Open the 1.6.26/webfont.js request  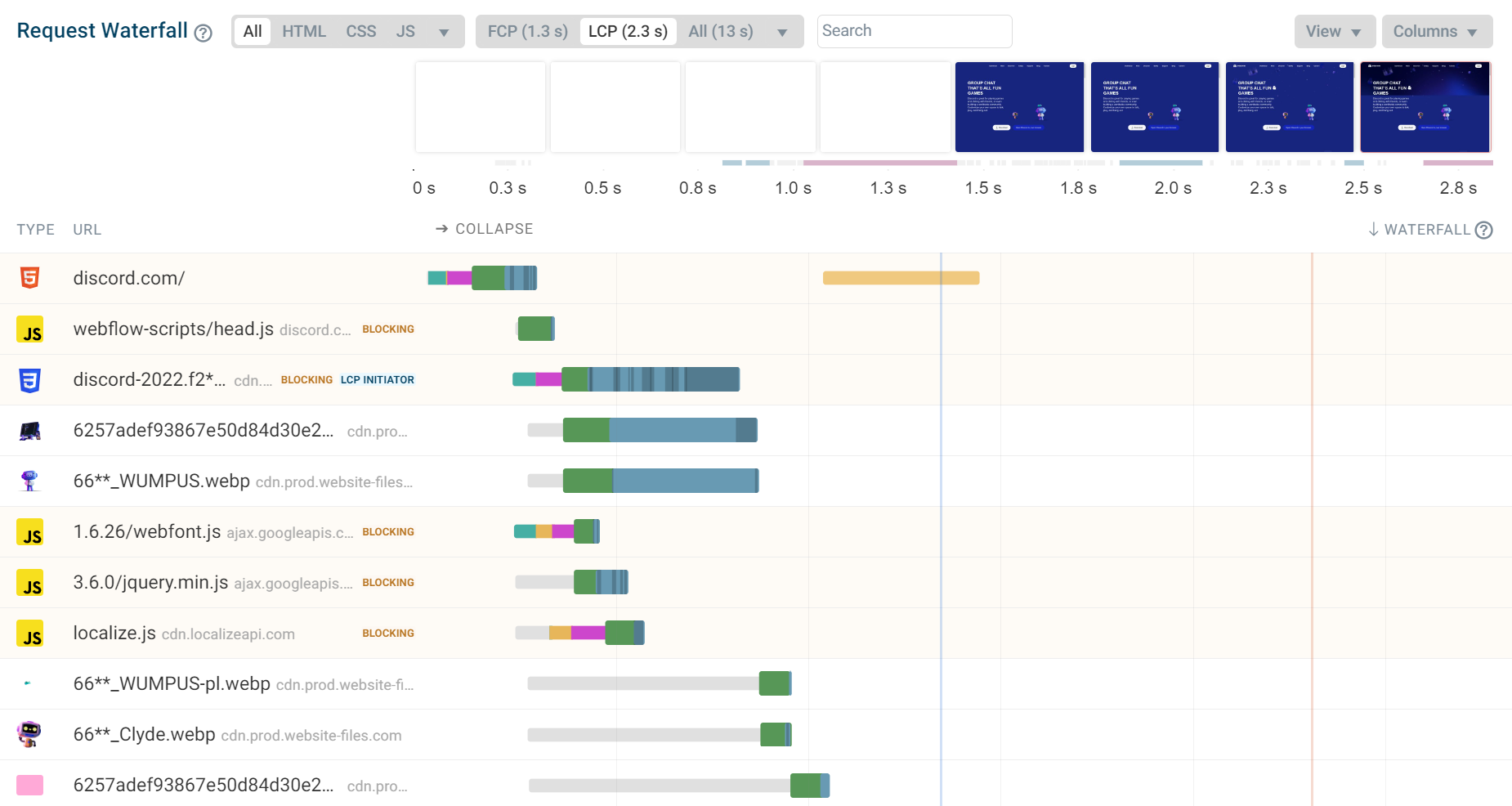pos(147,531)
